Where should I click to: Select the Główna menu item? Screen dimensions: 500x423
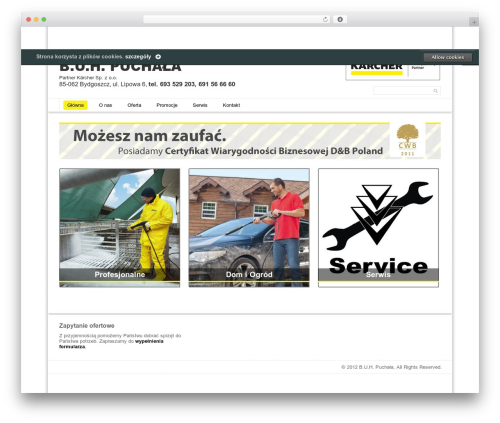tap(75, 105)
